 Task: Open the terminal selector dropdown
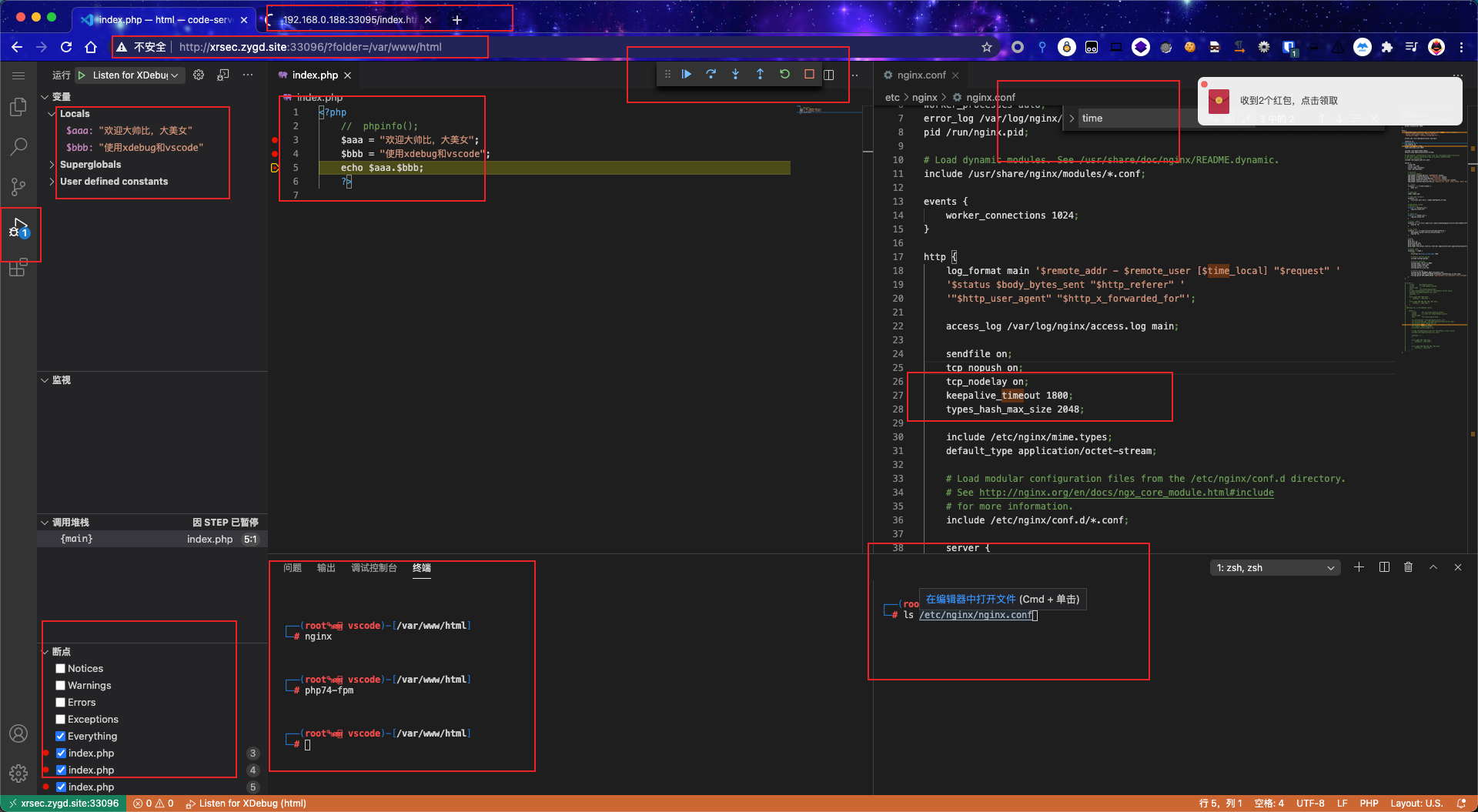[1275, 568]
